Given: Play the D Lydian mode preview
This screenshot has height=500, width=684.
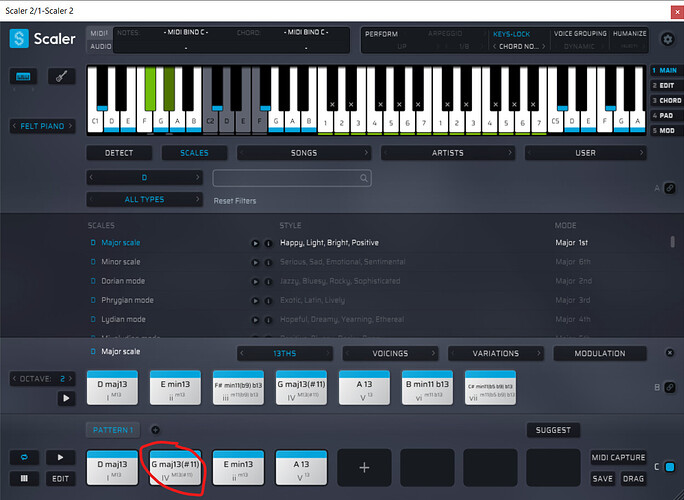Looking at the screenshot, I should coord(255,320).
